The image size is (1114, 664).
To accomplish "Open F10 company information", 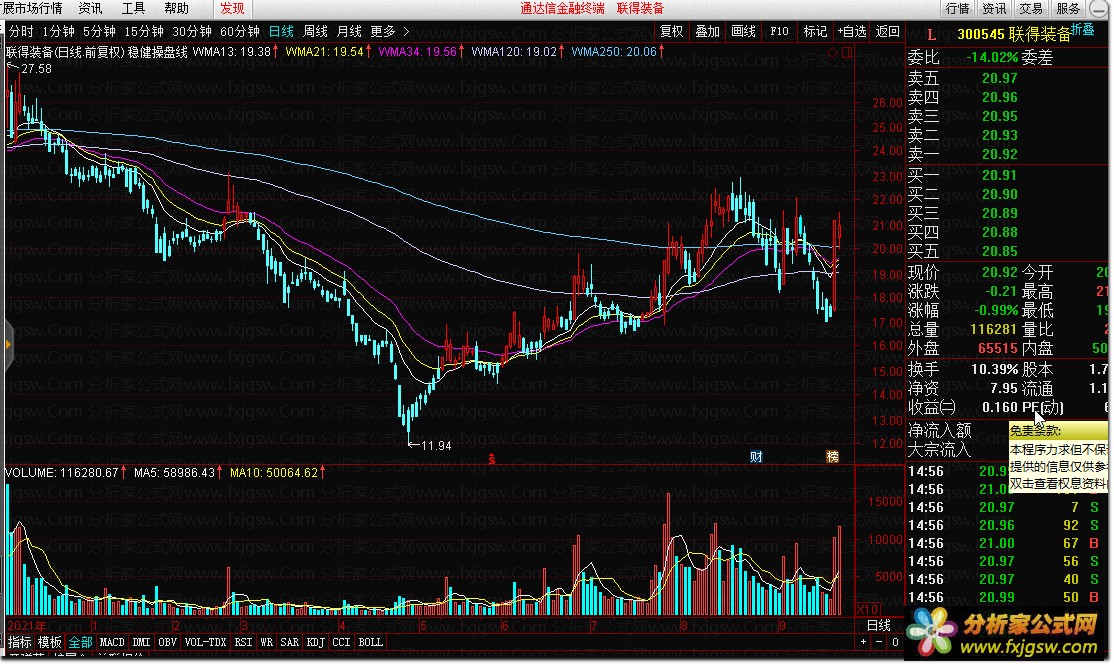I will click(x=779, y=31).
